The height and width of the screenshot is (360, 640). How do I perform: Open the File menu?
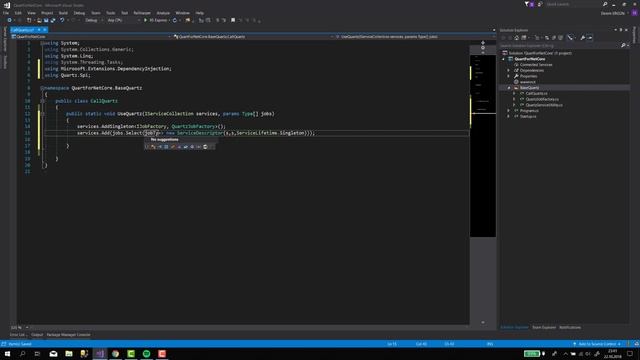click(x=6, y=13)
